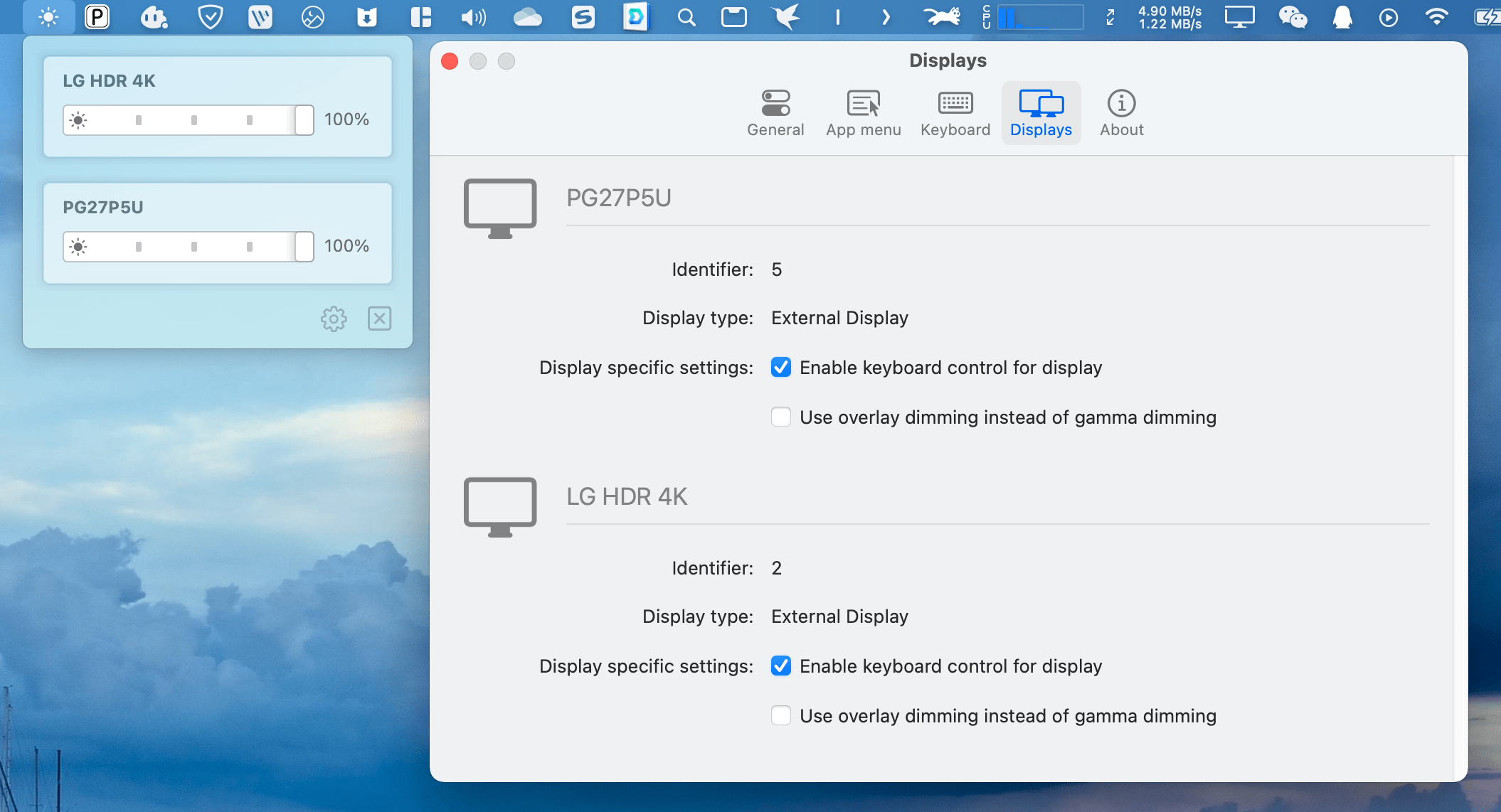Click the scrollbar track in Displays window
The width and height of the screenshot is (1501, 812).
pyautogui.click(x=1460, y=469)
